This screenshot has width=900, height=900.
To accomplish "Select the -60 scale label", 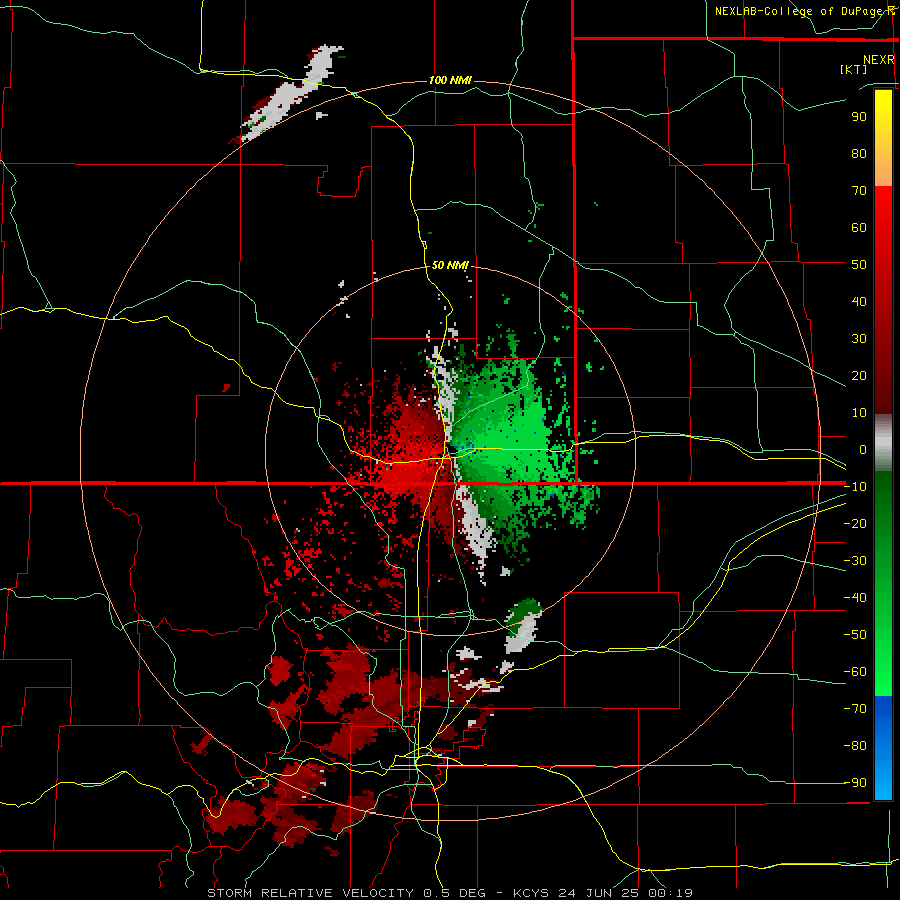I will 855,672.
